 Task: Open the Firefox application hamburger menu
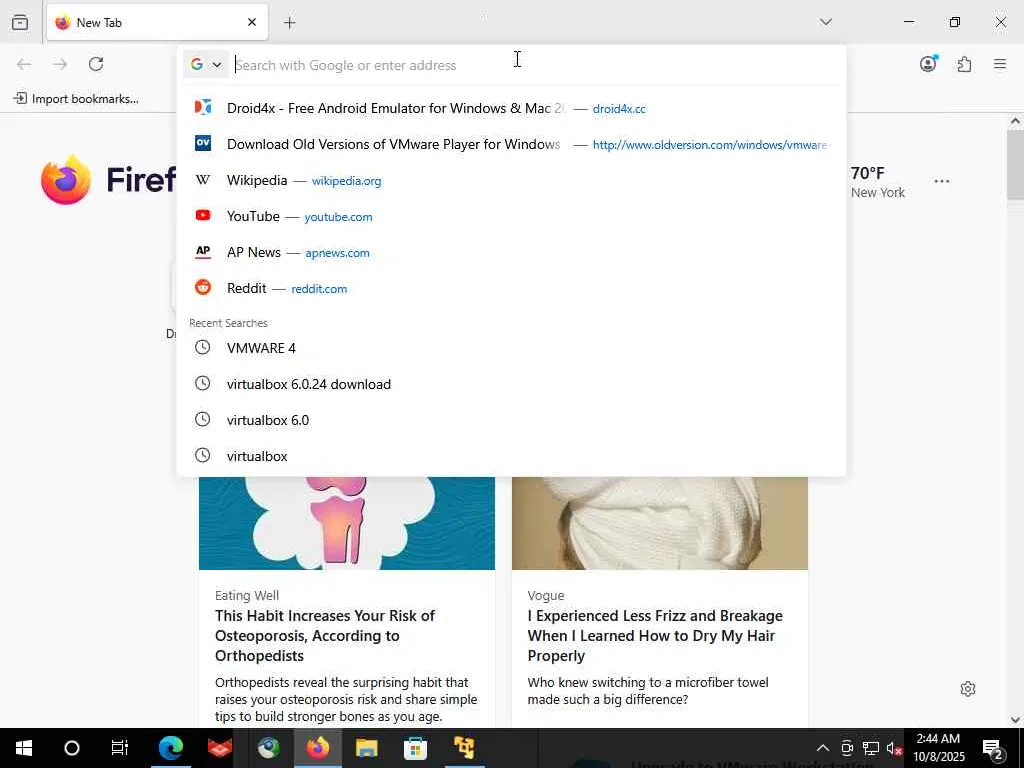pyautogui.click(x=1000, y=64)
